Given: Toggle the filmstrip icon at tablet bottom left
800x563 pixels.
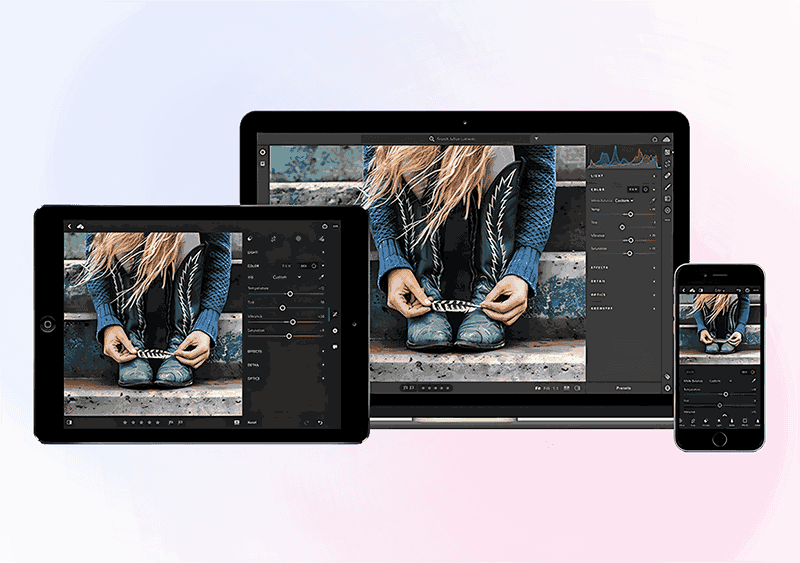Looking at the screenshot, I should 69,422.
